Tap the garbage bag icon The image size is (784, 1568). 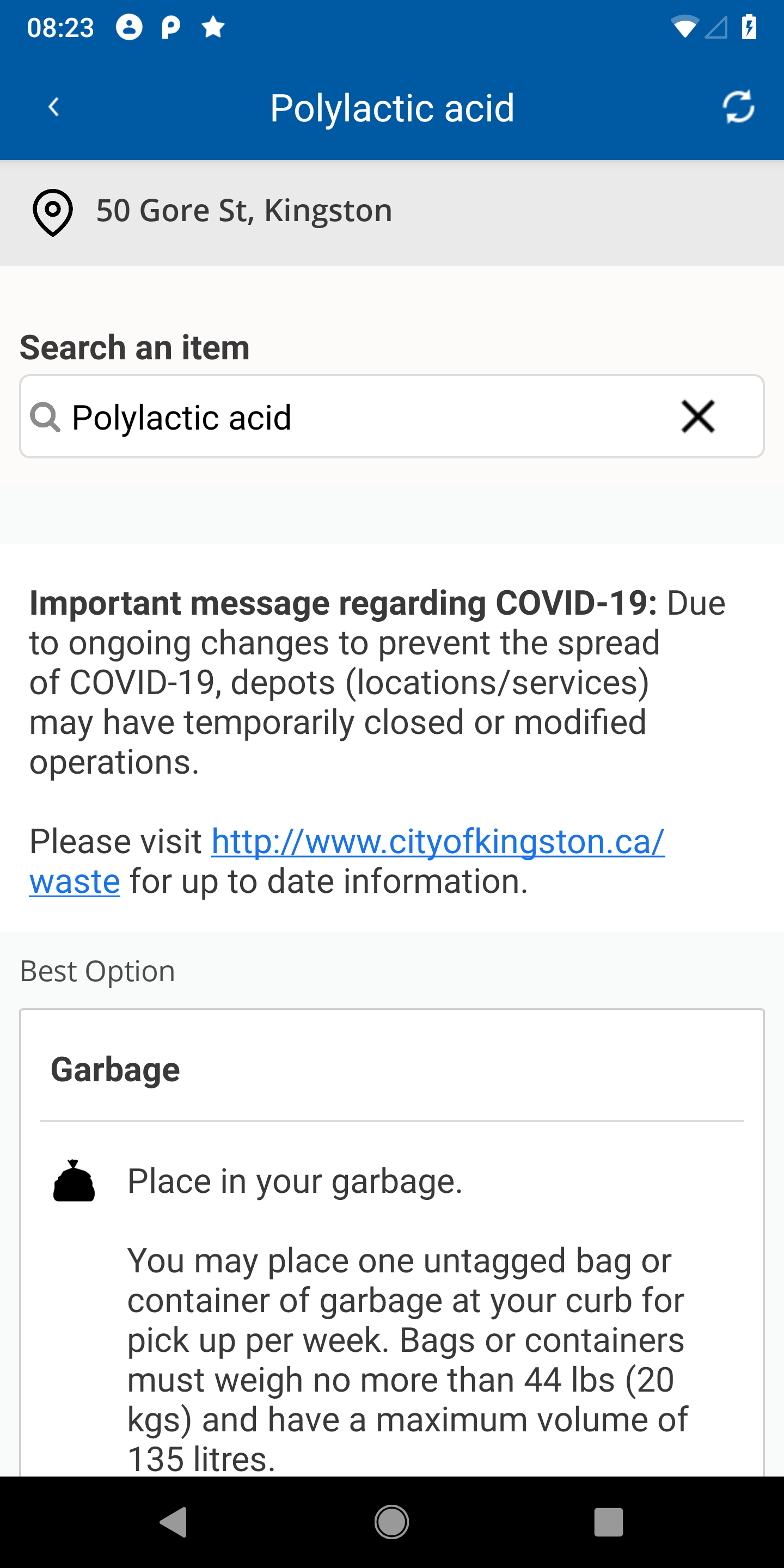(73, 1180)
